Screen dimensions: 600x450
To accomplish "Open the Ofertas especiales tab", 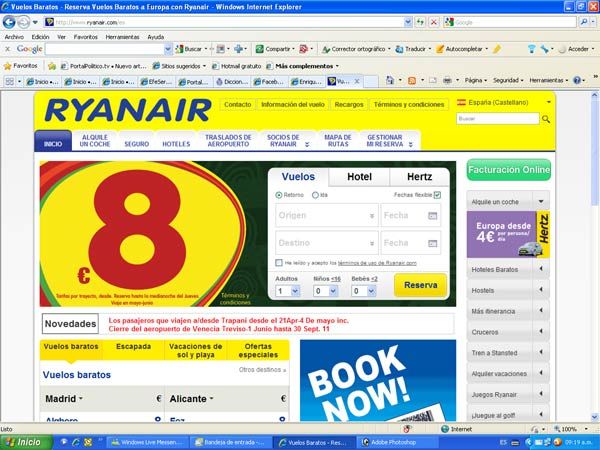I will coord(258,350).
